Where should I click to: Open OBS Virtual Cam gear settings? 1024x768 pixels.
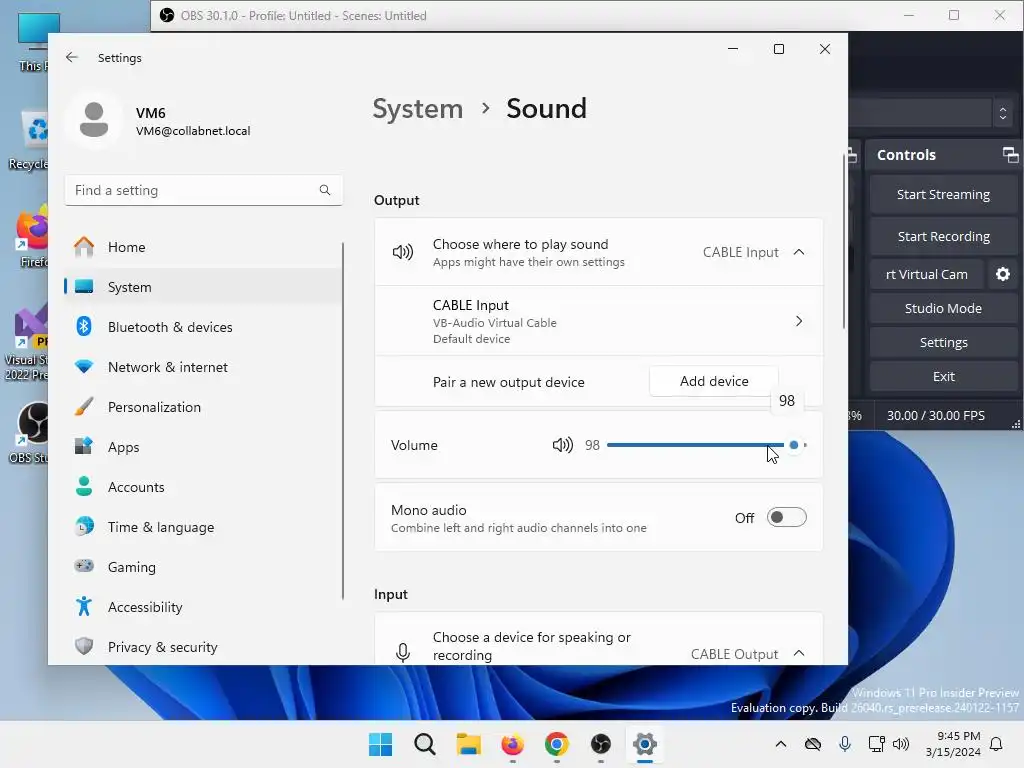coord(1002,274)
